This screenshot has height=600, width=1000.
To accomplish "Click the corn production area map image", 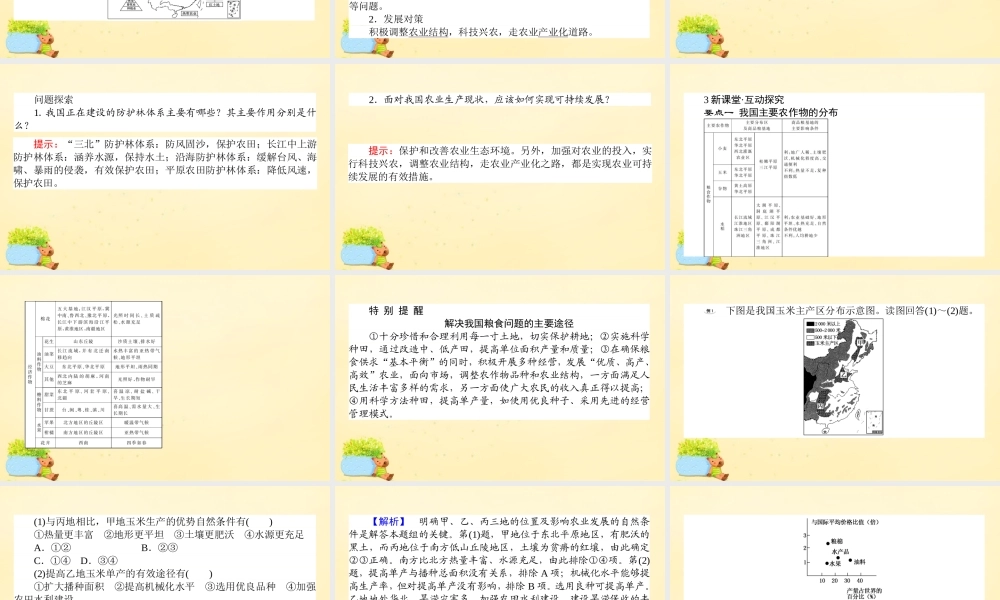I will point(843,377).
